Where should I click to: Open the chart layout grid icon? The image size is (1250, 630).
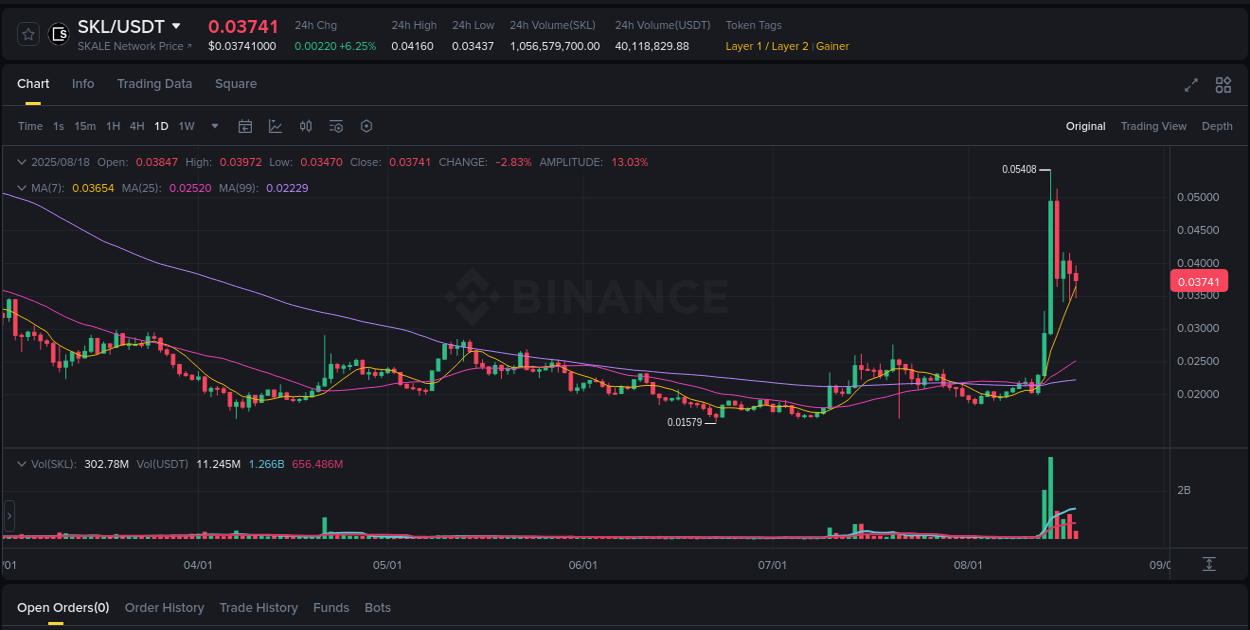1223,85
